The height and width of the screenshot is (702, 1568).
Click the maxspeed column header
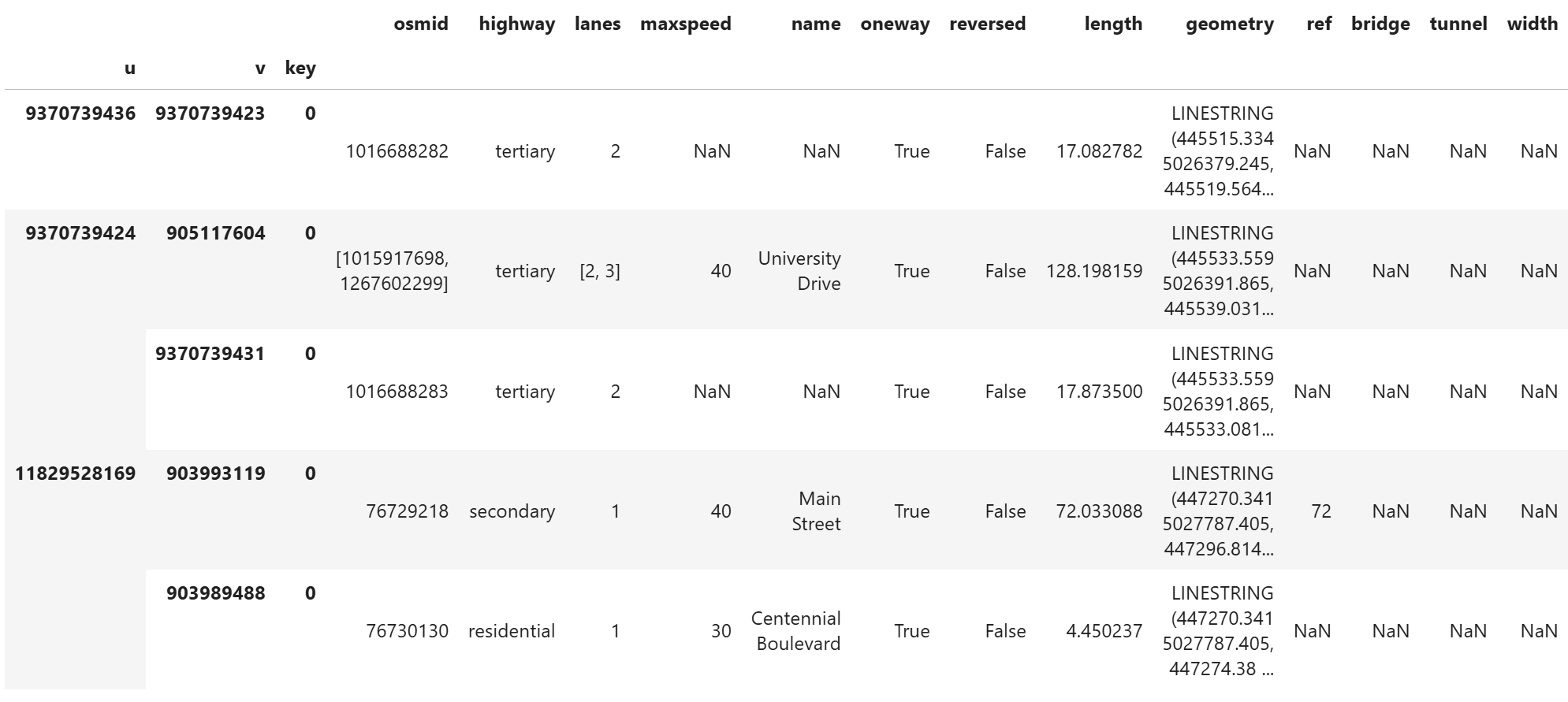(685, 24)
